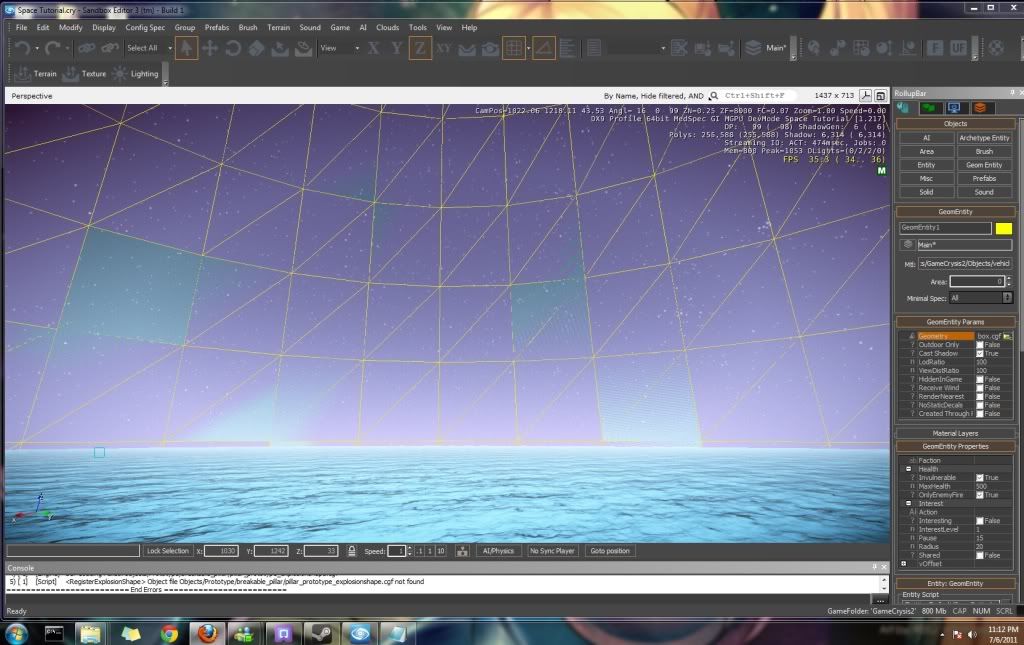Lock movement to the Y axis
This screenshot has width=1024, height=645.
(396, 48)
